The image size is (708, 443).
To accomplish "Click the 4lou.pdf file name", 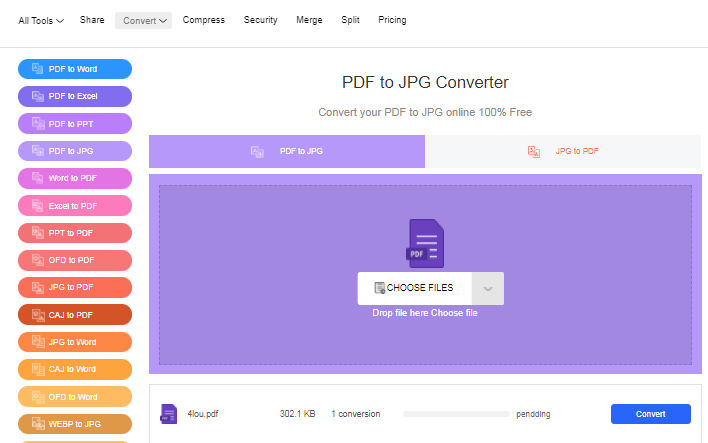I will click(x=203, y=414).
